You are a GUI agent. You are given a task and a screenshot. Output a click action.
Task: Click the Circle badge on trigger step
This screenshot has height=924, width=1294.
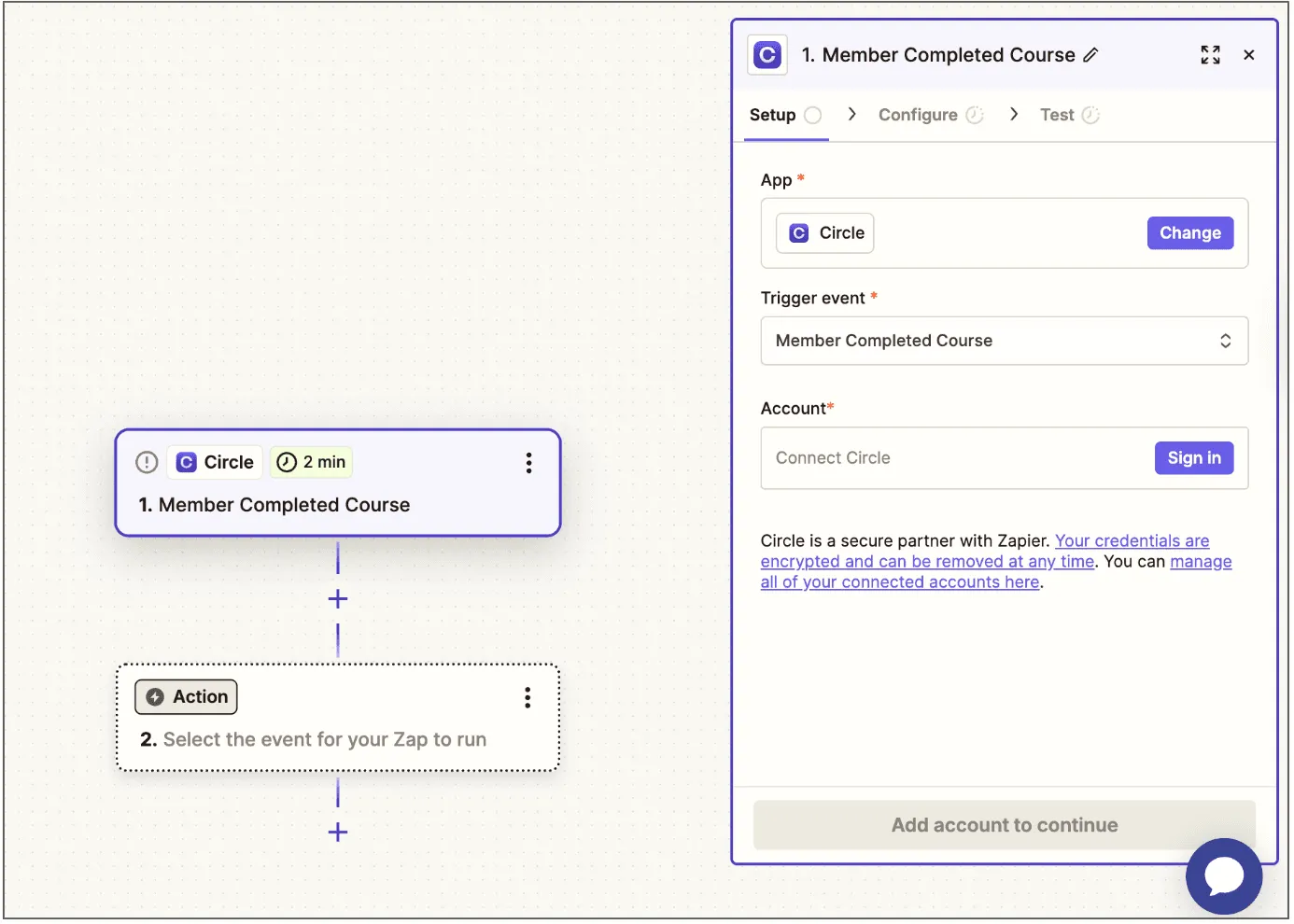(x=216, y=462)
